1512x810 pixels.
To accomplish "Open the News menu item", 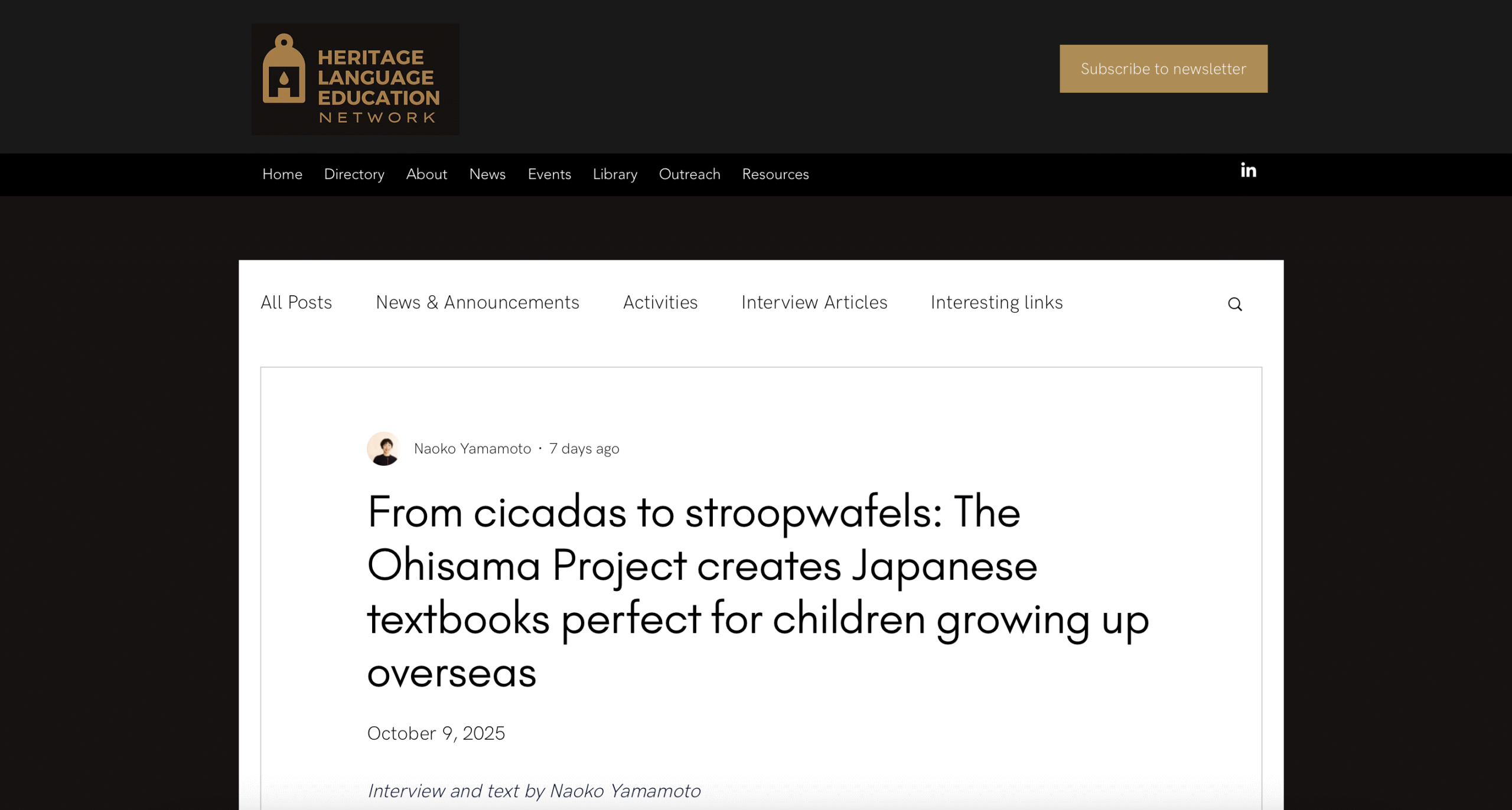I will [x=487, y=174].
